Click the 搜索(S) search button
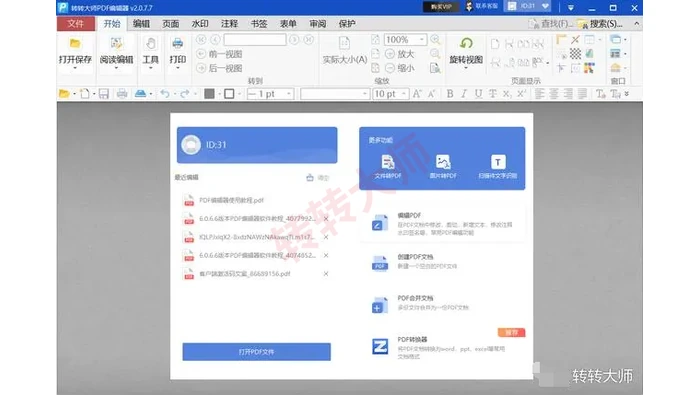 pos(600,24)
